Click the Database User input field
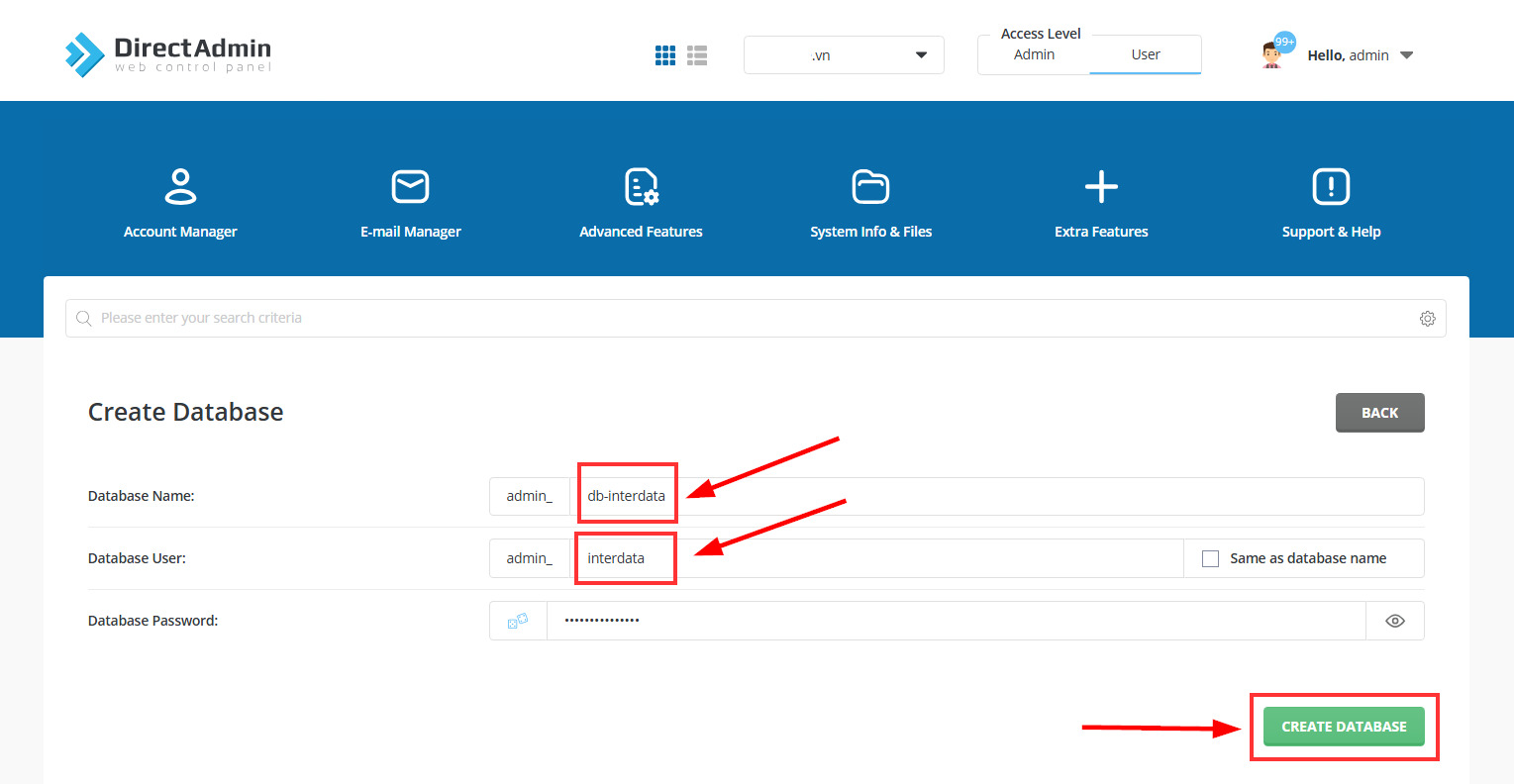The height and width of the screenshot is (784, 1514). [876, 558]
